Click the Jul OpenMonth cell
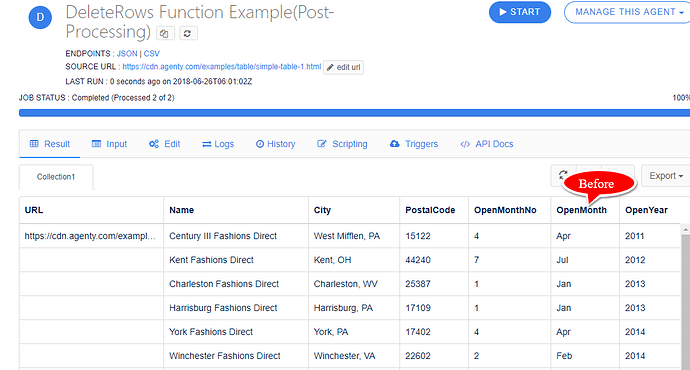Image resolution: width=690 pixels, height=370 pixels. point(585,260)
